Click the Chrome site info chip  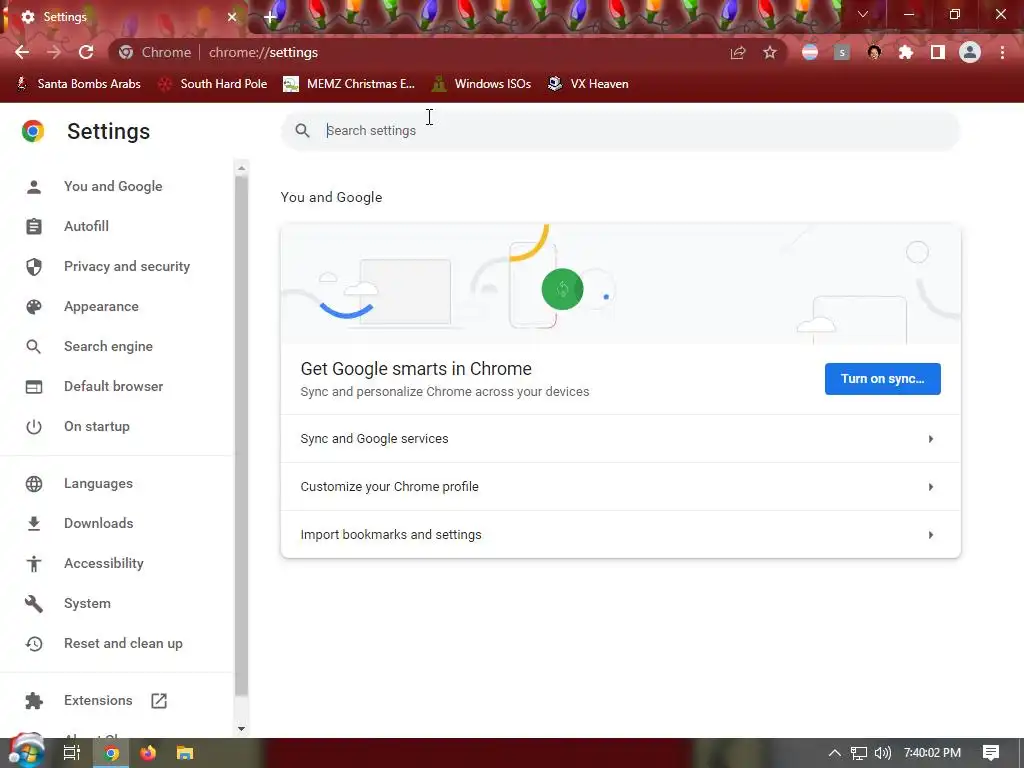tap(155, 52)
